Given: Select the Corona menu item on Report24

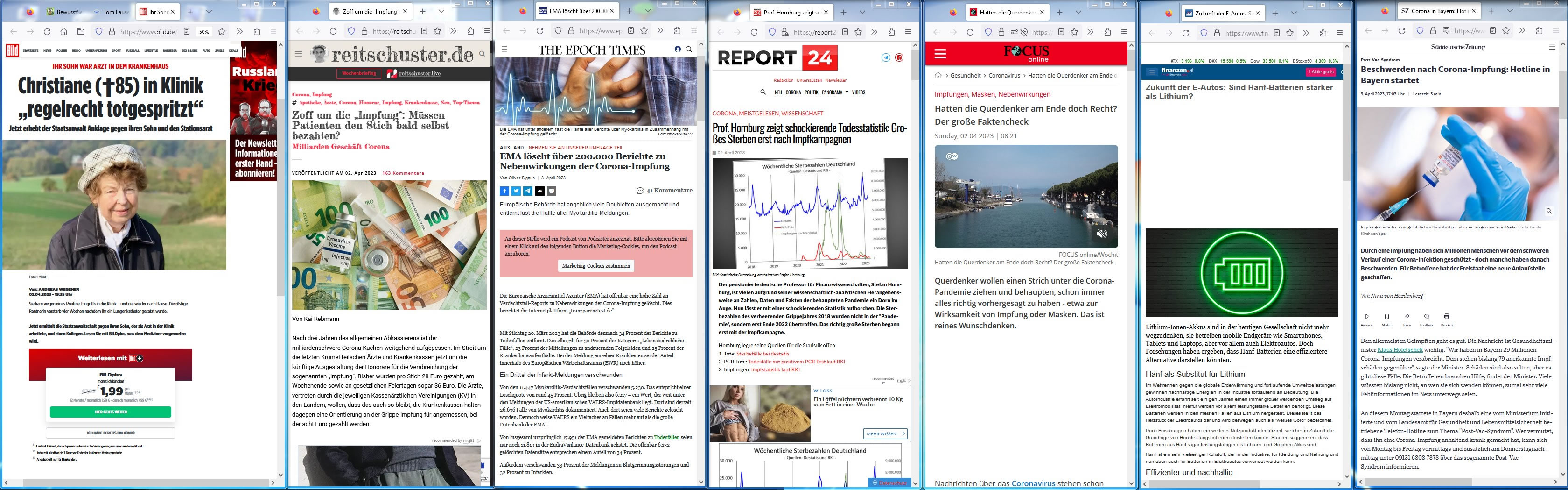Looking at the screenshot, I should [x=793, y=92].
